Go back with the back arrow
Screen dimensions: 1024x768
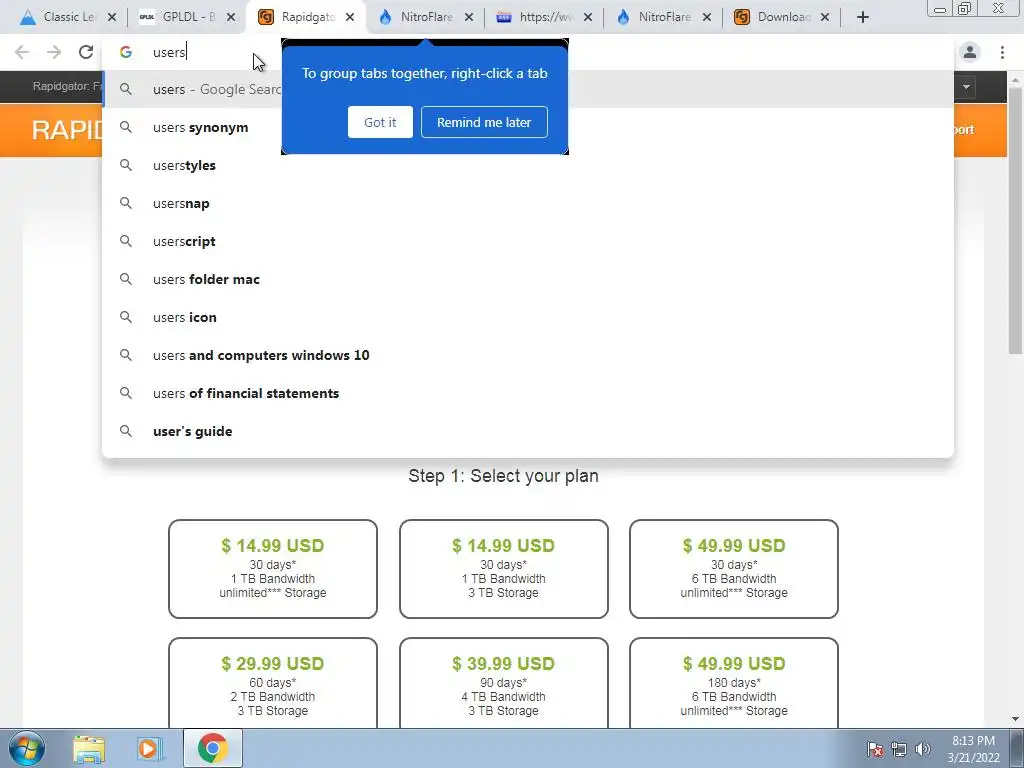tap(22, 52)
